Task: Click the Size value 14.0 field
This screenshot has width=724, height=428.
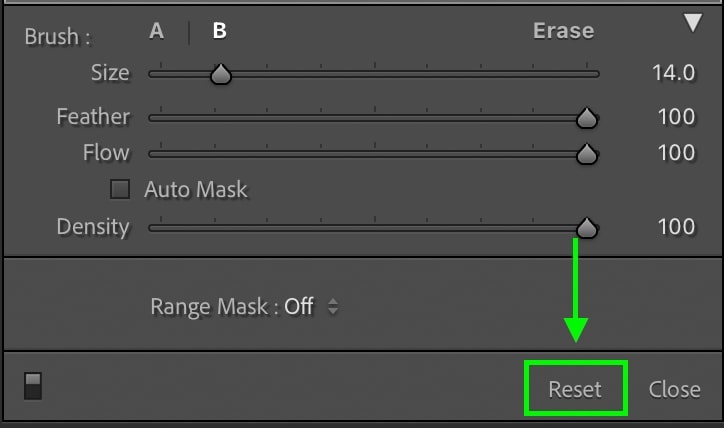Action: [x=673, y=73]
